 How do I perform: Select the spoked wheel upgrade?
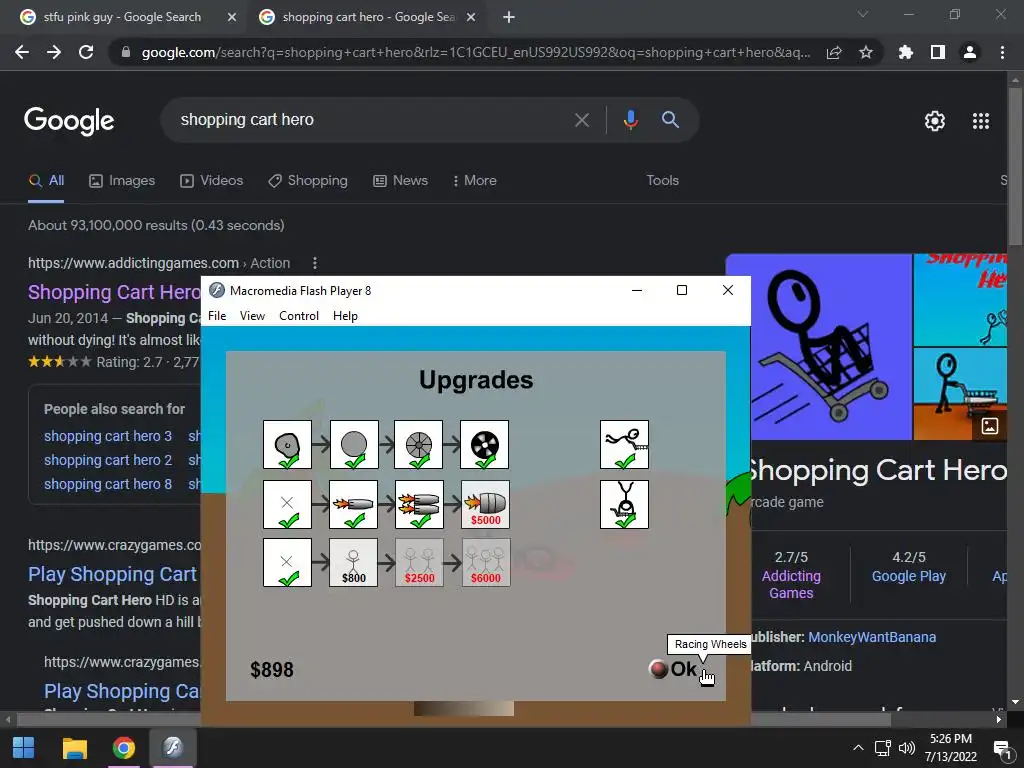419,445
